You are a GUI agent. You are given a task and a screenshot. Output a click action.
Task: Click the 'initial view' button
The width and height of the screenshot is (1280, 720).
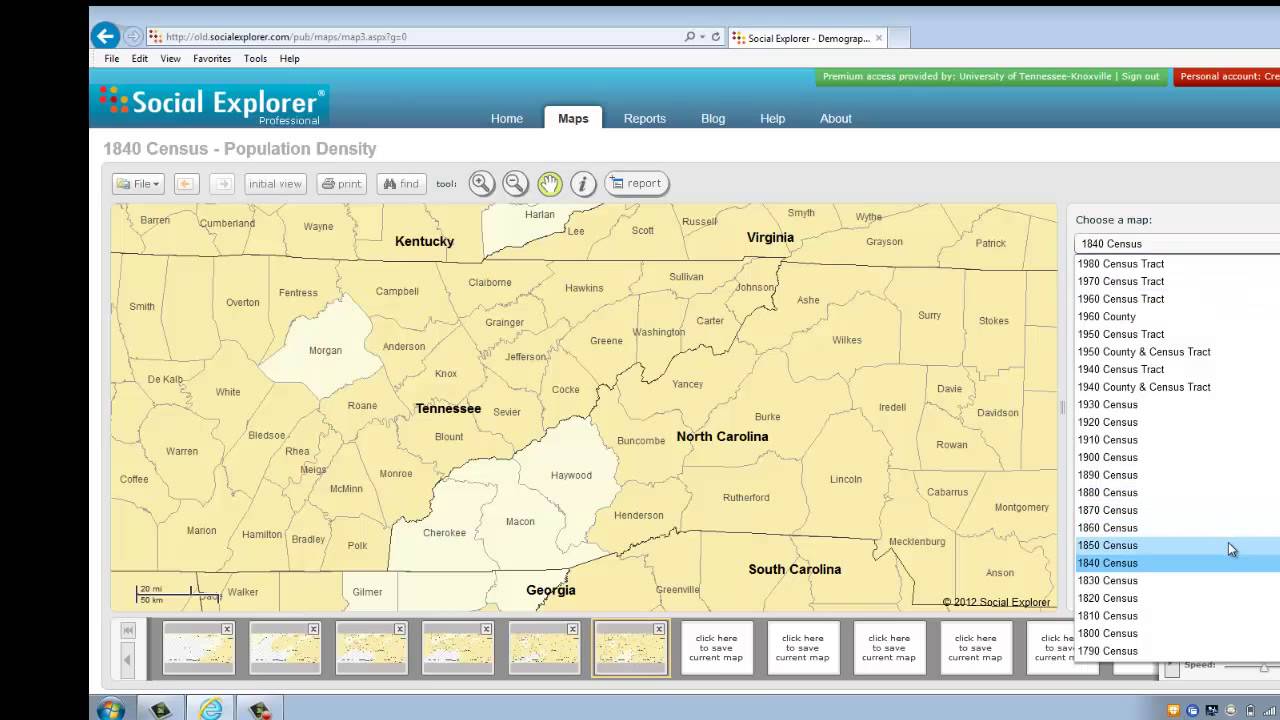coord(275,184)
